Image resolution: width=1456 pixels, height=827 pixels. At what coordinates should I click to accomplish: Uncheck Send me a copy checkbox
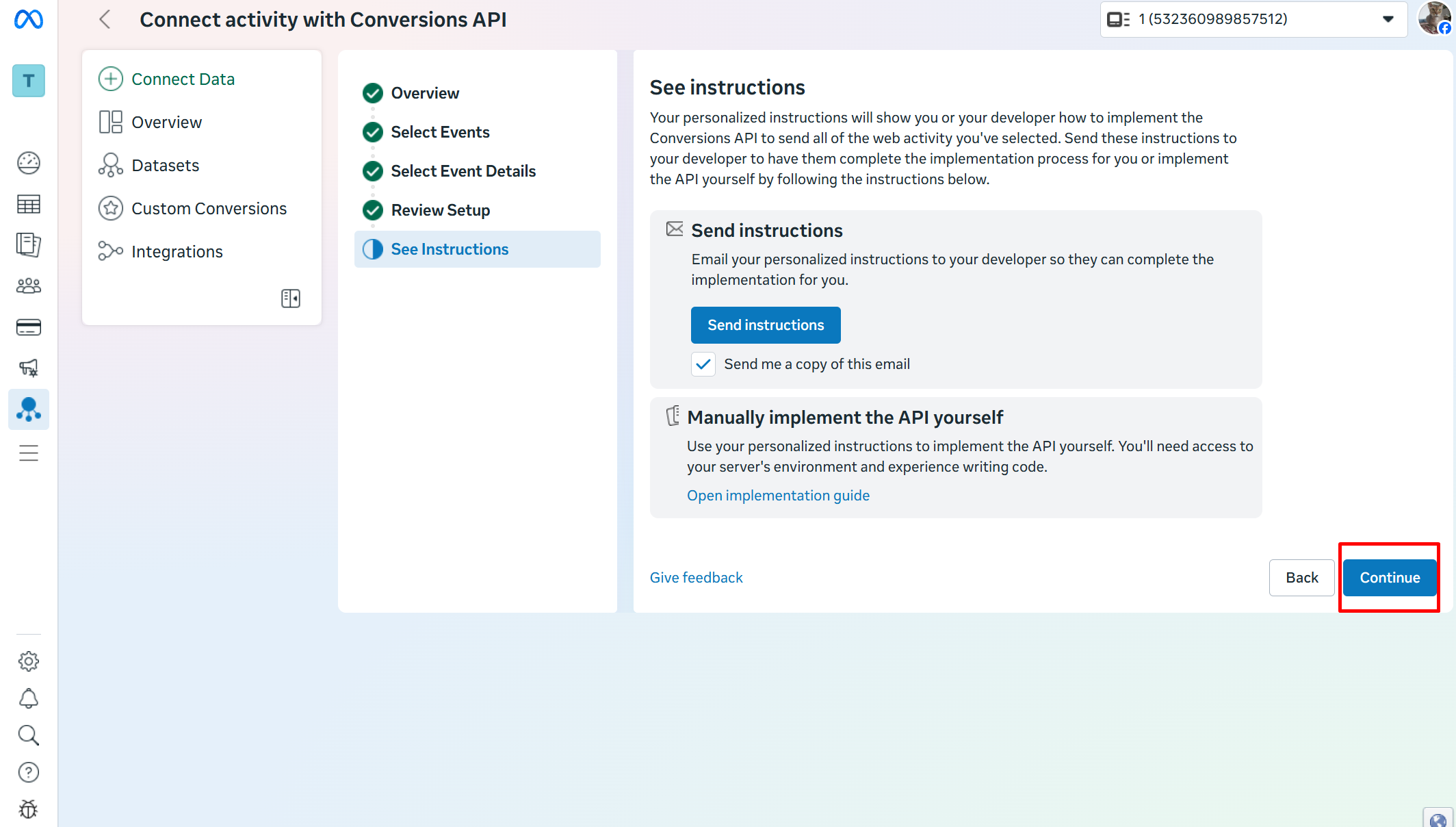[703, 364]
